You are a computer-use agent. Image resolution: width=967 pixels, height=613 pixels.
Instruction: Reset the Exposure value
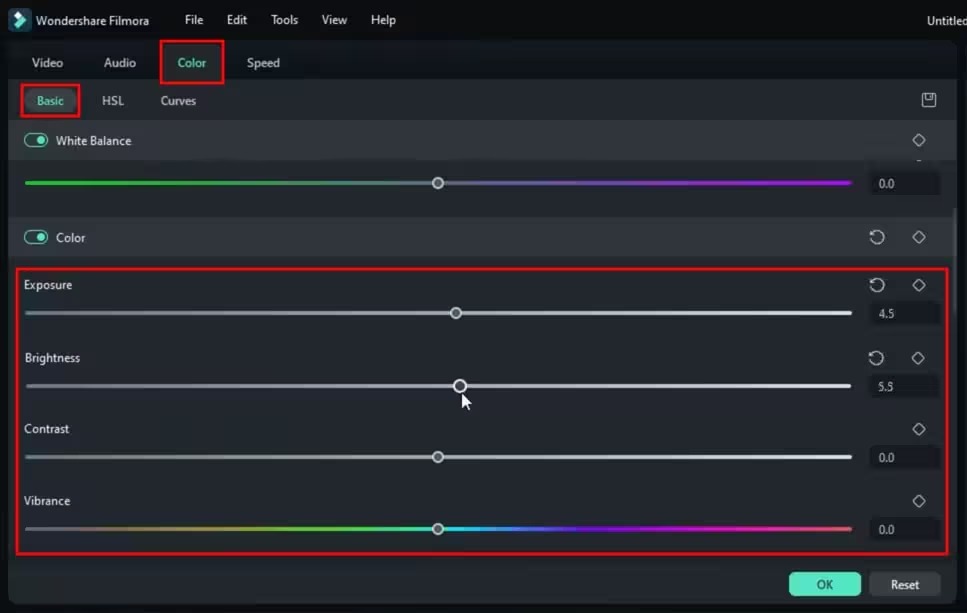pos(877,285)
